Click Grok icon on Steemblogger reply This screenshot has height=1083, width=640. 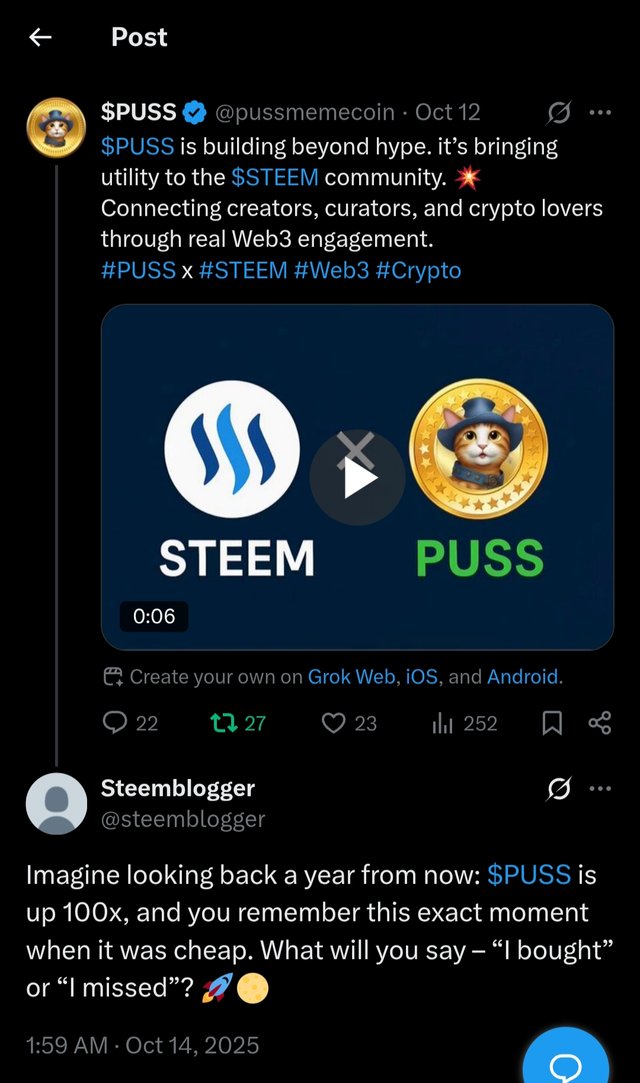[x=558, y=788]
